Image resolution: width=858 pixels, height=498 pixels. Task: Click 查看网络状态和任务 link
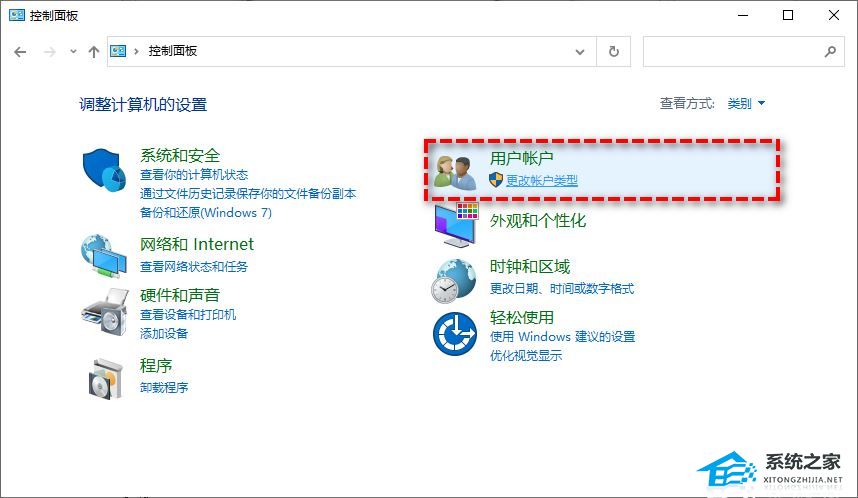[194, 267]
